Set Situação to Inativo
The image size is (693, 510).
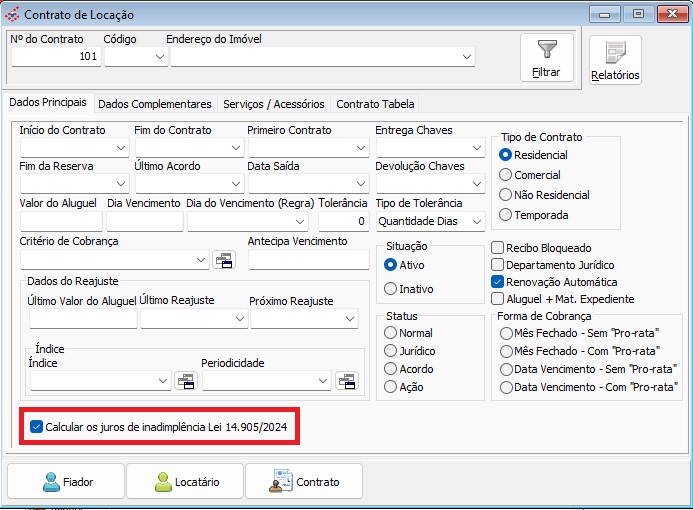390,289
